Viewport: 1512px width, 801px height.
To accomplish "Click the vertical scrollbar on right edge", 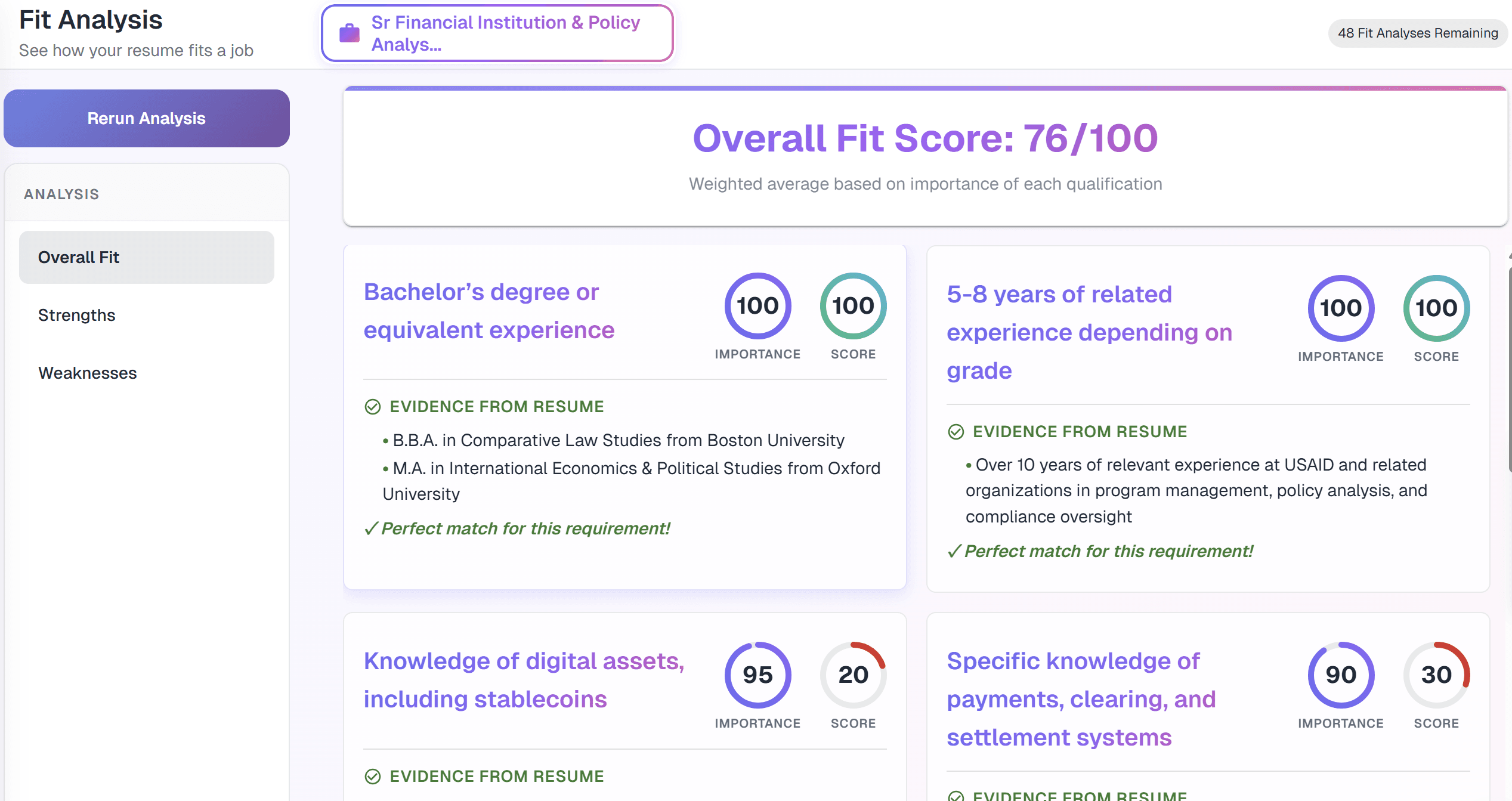I will (x=1509, y=370).
